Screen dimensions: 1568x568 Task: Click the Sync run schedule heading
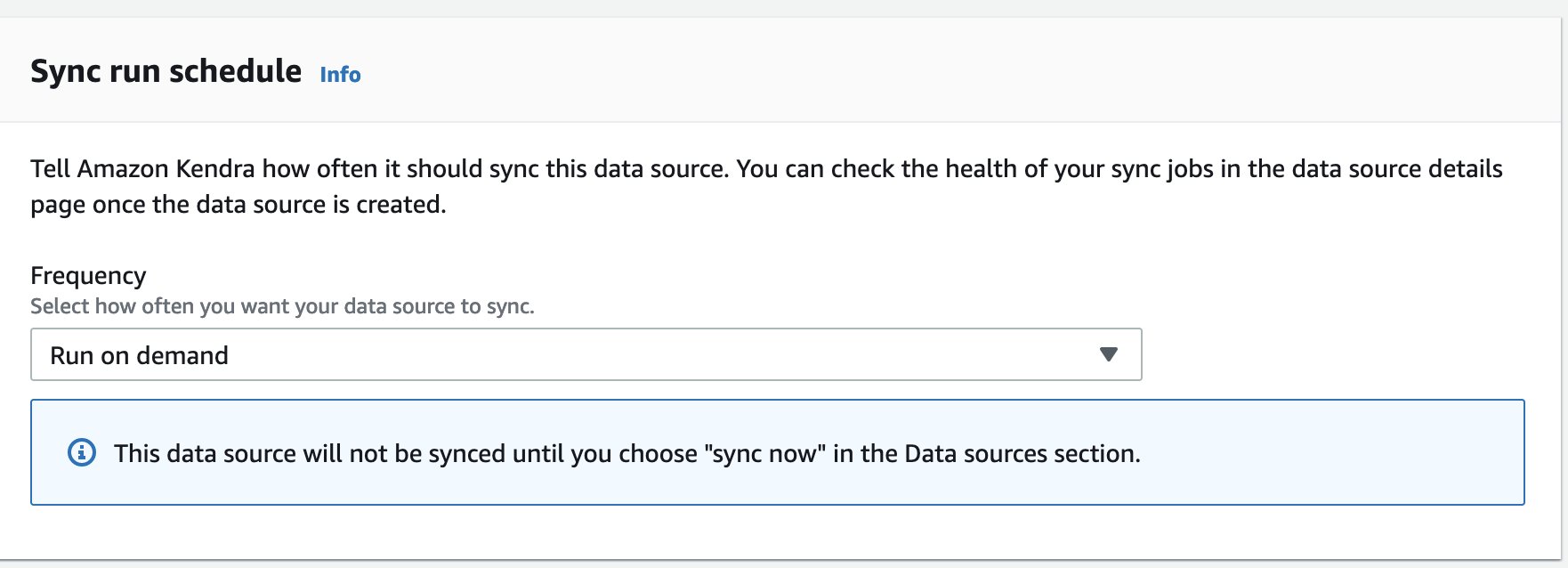tap(166, 71)
